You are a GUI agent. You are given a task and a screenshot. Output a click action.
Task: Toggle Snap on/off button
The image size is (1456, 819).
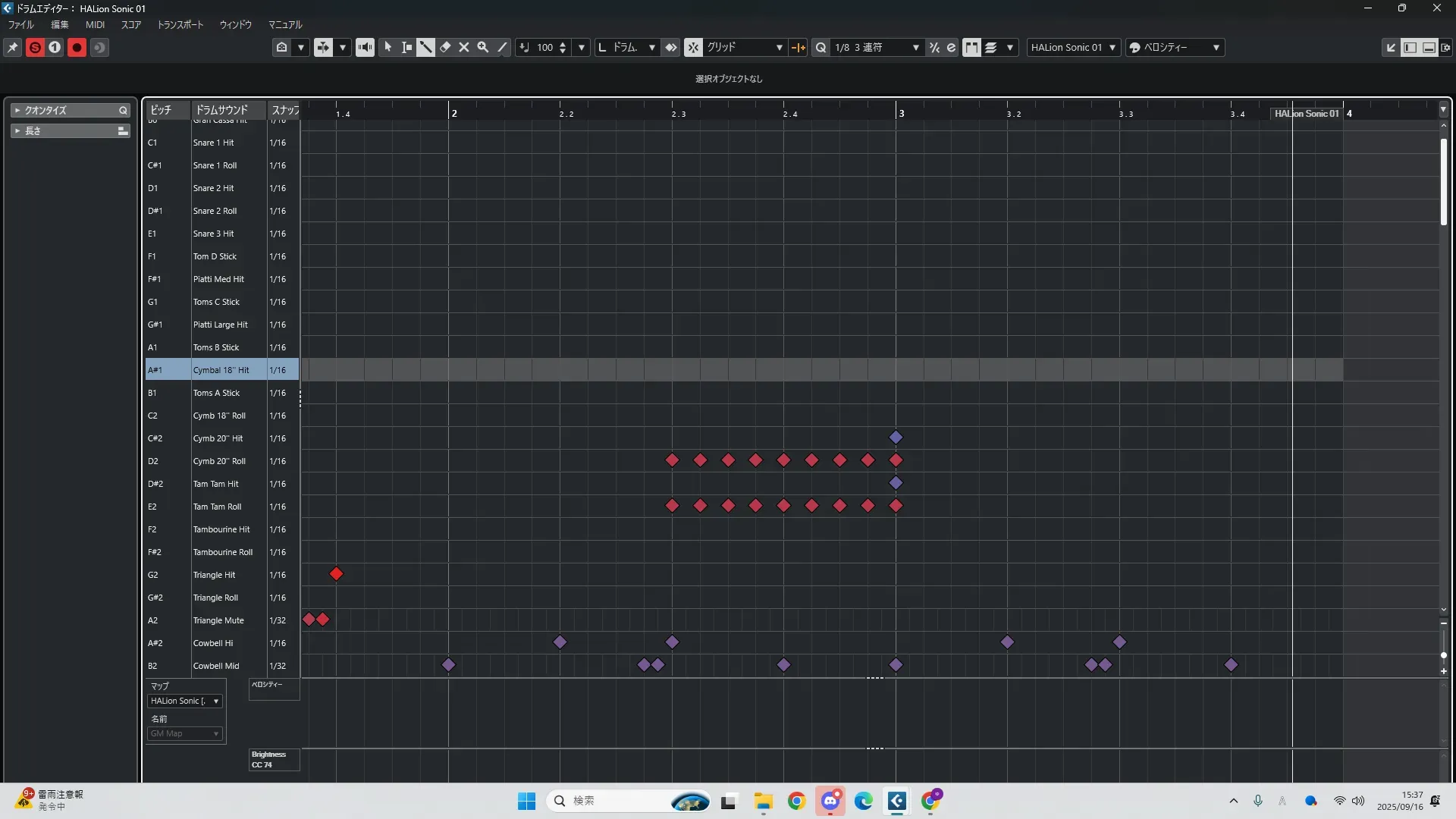click(x=693, y=48)
